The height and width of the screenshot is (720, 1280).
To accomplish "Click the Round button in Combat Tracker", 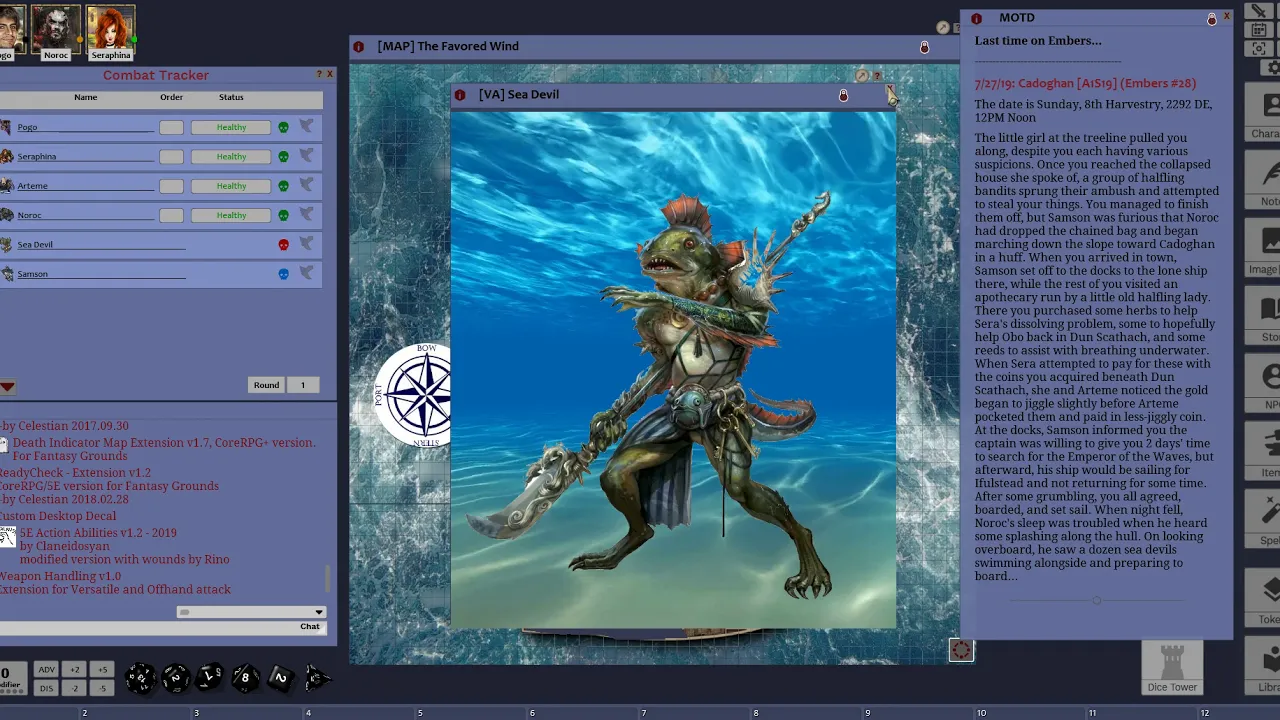I will click(266, 385).
